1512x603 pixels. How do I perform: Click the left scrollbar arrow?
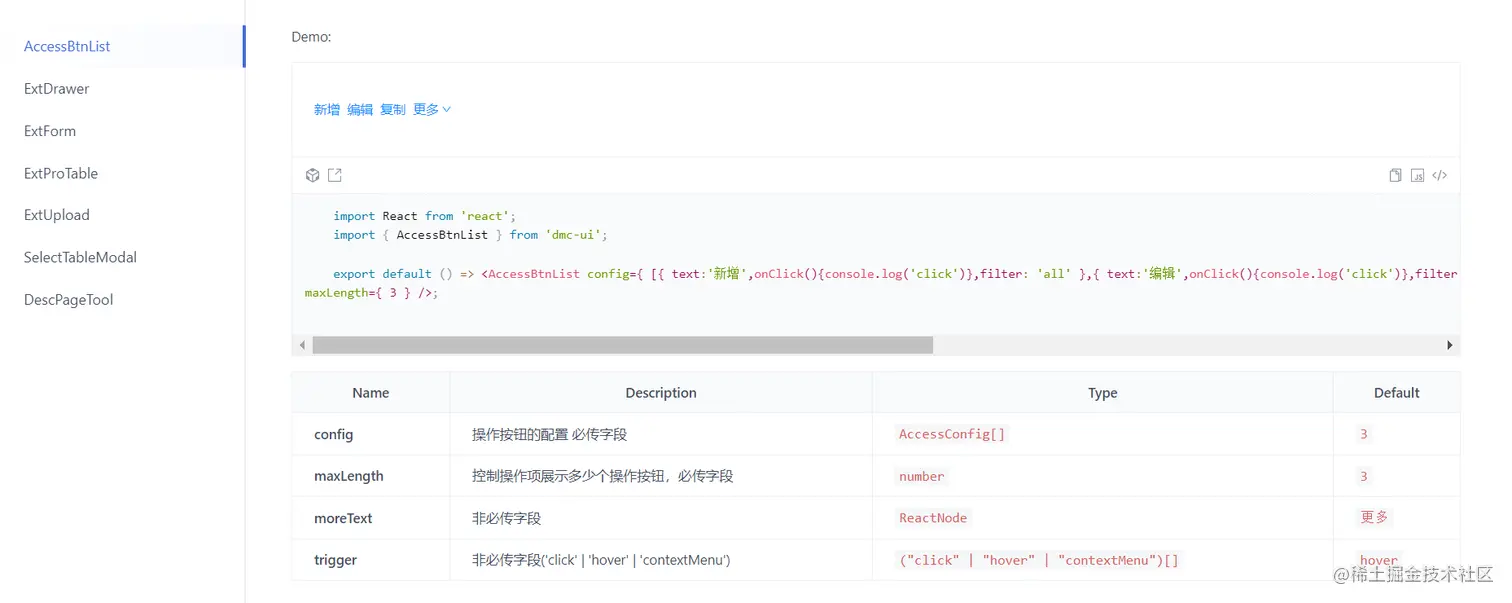[x=302, y=345]
